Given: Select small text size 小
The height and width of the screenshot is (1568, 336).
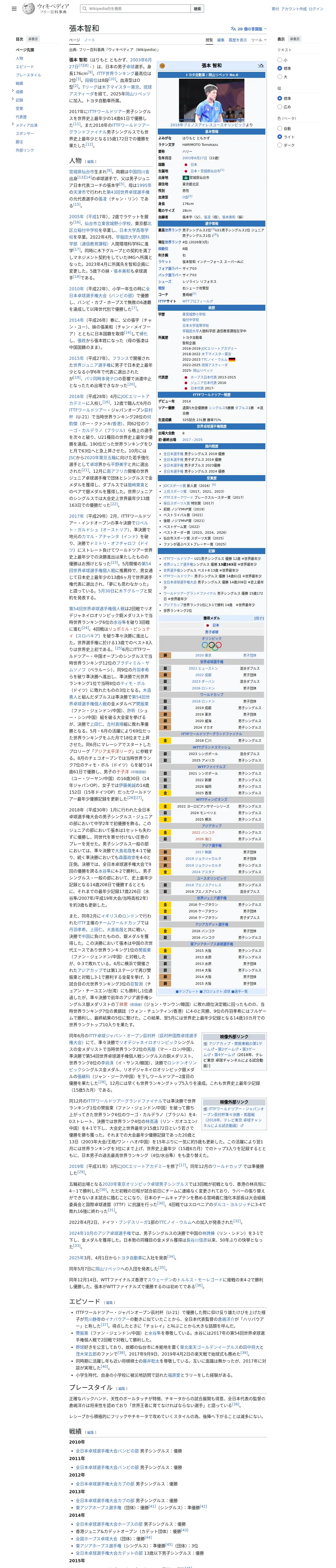Looking at the screenshot, I should (280, 60).
